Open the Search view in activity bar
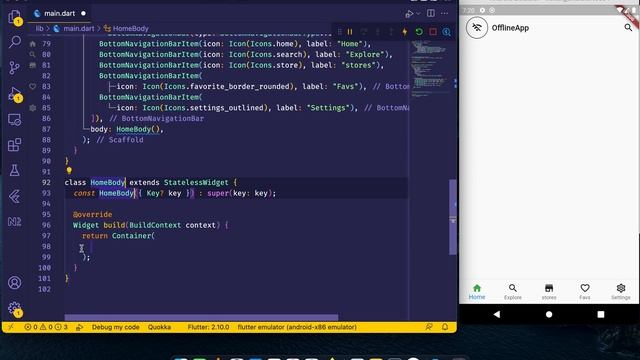The height and width of the screenshot is (360, 640). pos(15,42)
